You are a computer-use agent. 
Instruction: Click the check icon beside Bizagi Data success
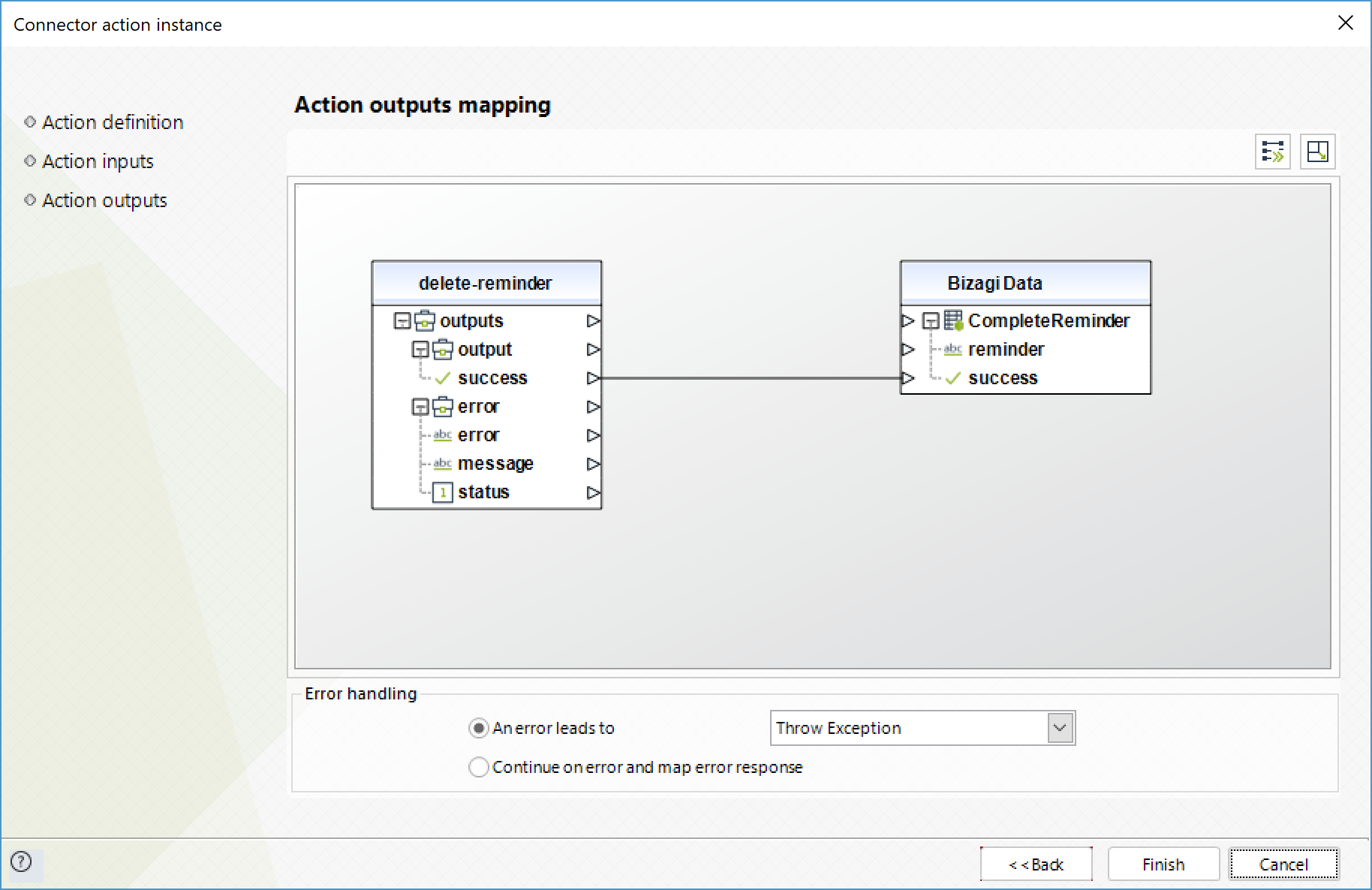(x=953, y=377)
